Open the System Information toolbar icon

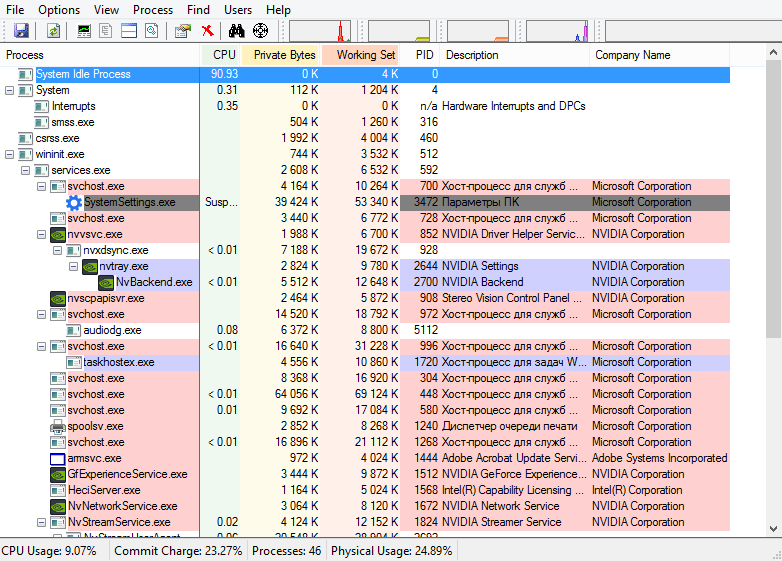click(x=84, y=31)
